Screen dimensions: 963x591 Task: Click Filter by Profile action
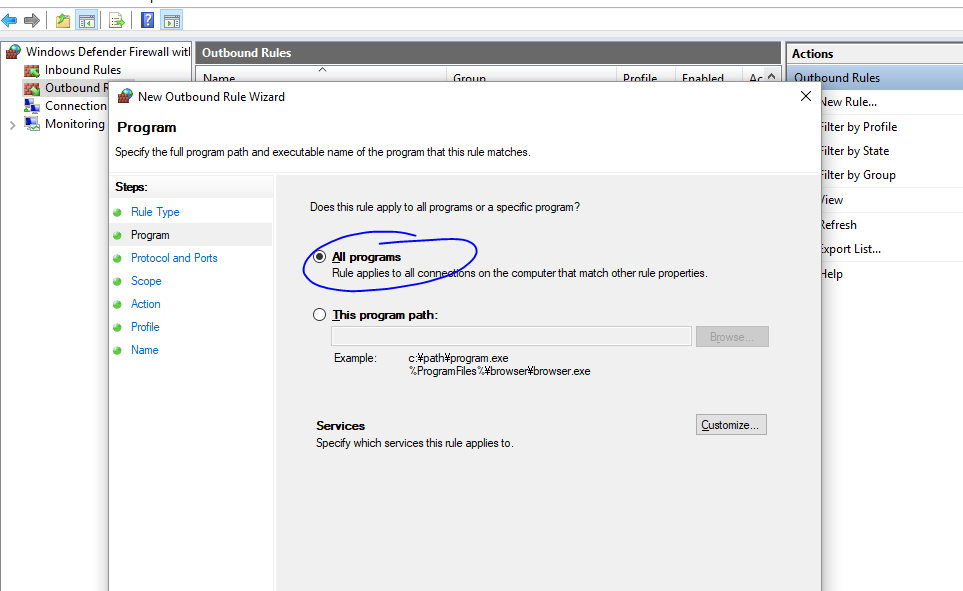click(x=859, y=127)
